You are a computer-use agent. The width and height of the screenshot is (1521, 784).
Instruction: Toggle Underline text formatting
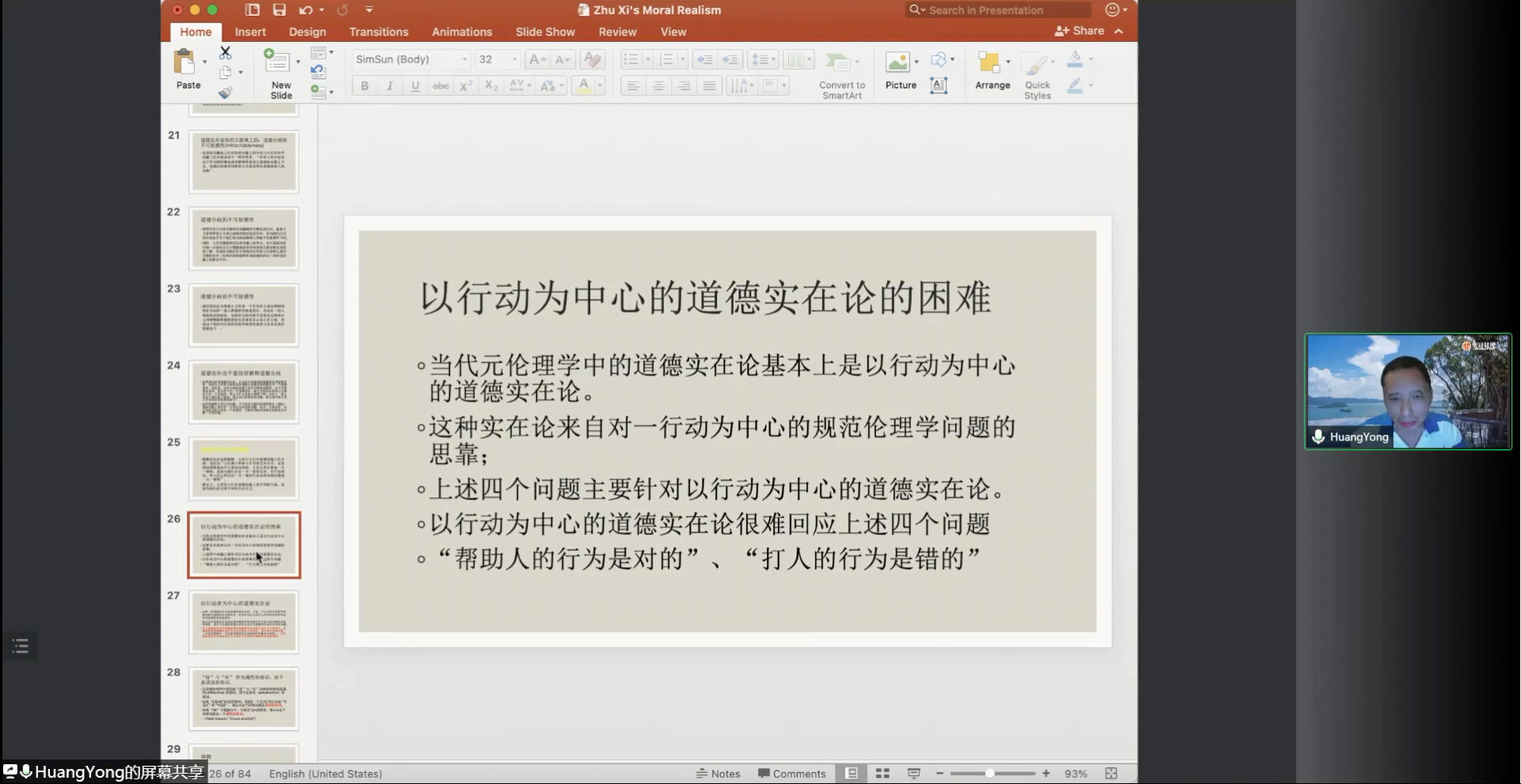415,86
